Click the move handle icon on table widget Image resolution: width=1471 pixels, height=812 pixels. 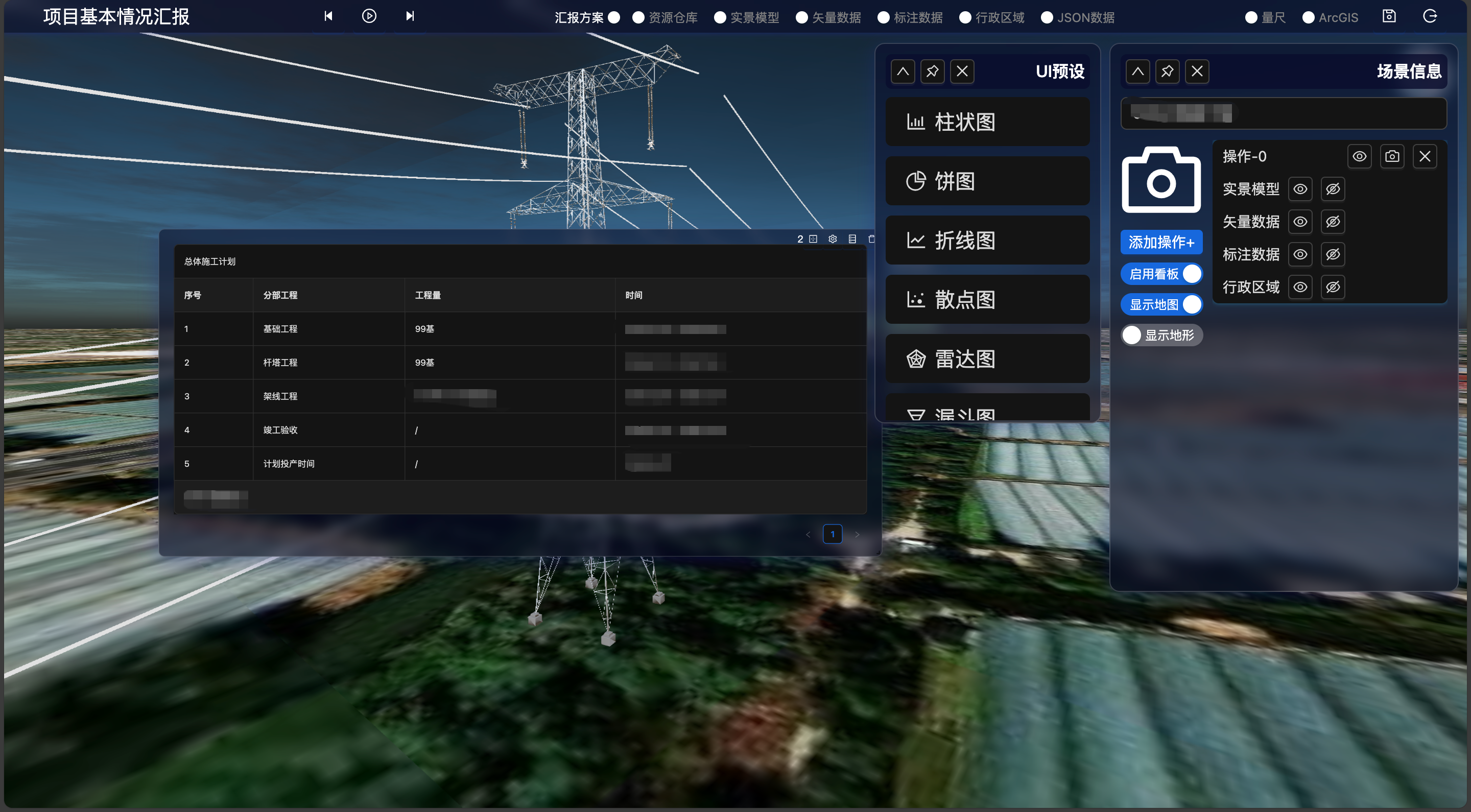[813, 238]
